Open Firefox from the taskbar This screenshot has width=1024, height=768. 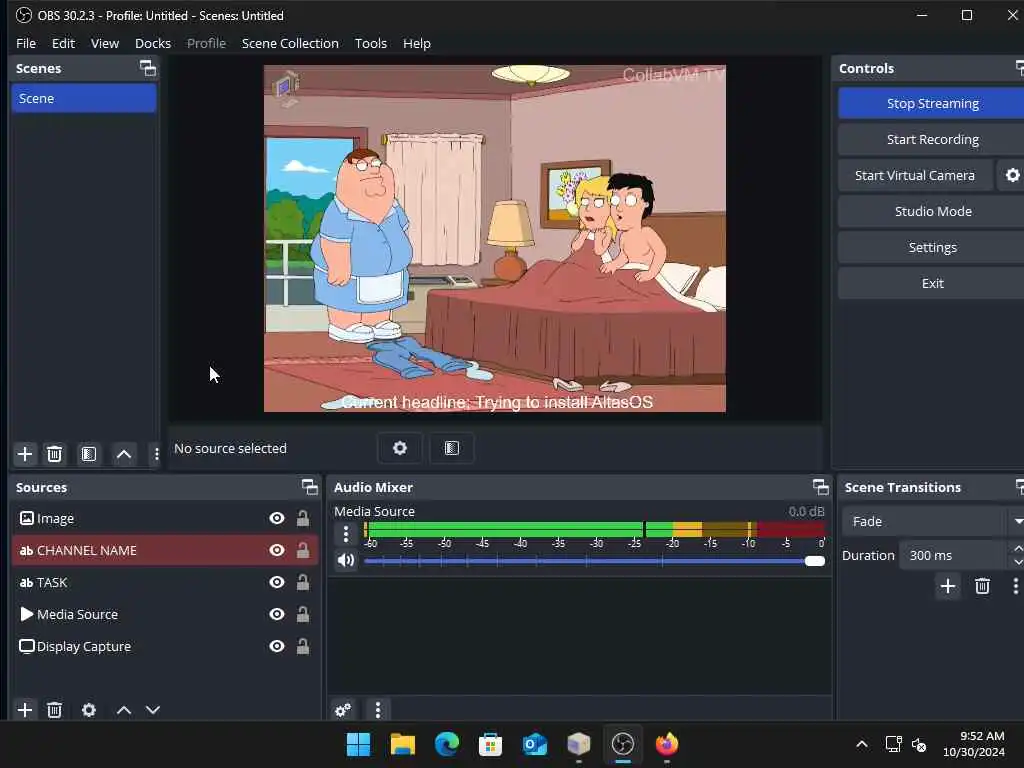coord(667,744)
